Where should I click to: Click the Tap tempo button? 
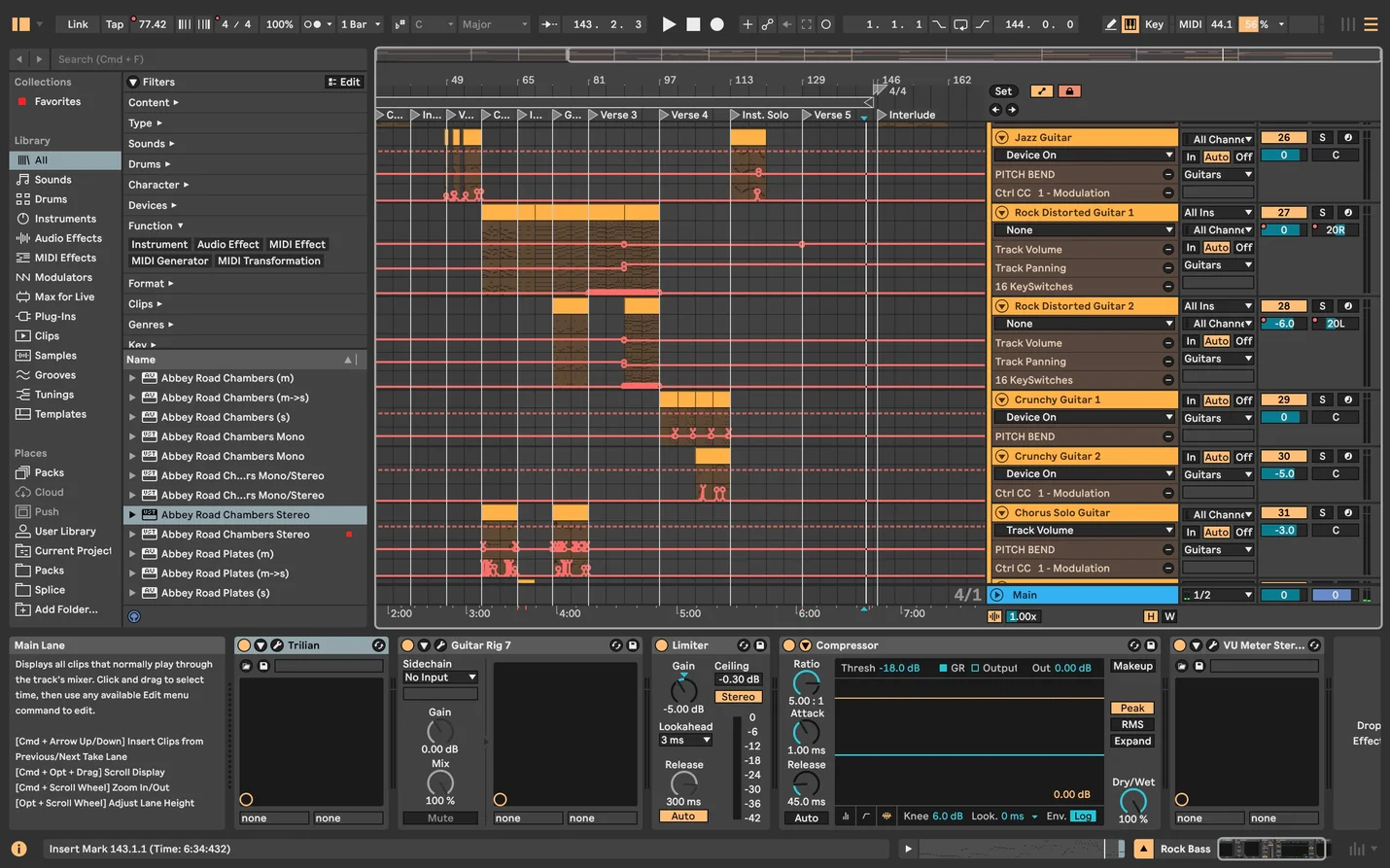[x=115, y=24]
